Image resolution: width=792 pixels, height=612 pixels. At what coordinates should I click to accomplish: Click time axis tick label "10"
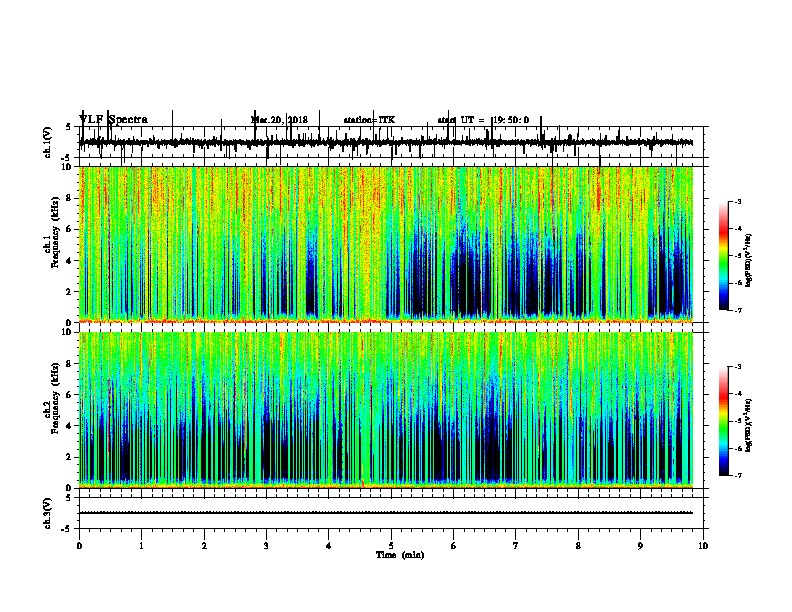point(703,546)
